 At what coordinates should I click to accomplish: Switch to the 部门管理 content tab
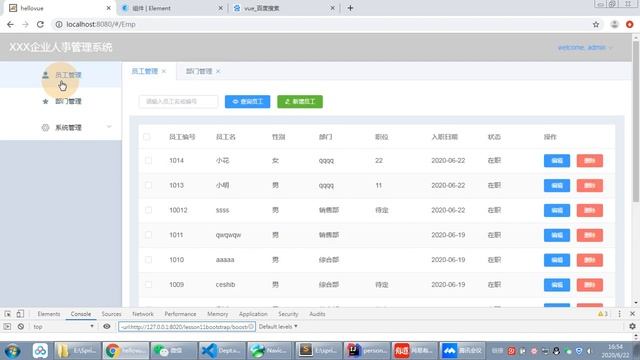coord(199,71)
